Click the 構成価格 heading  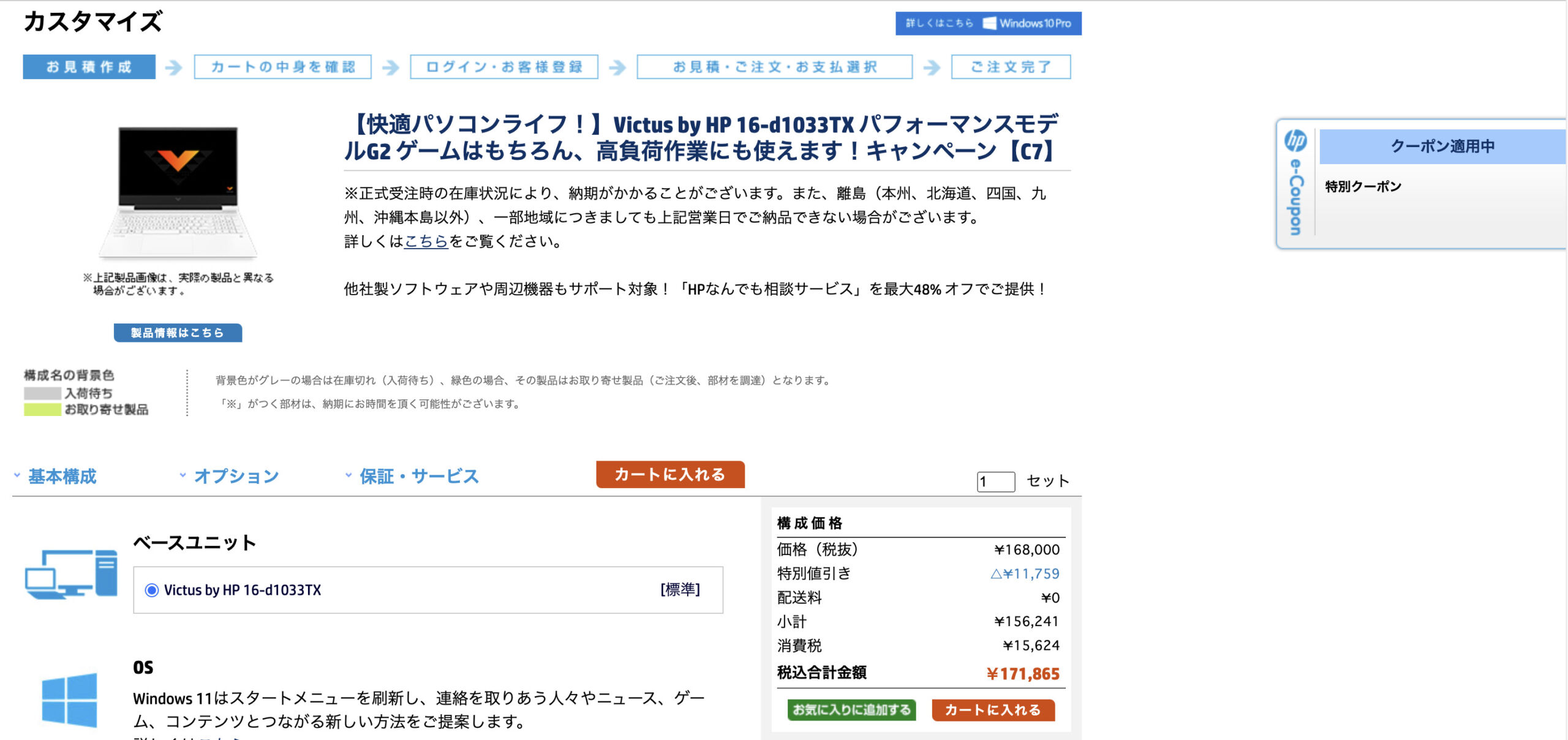(810, 523)
